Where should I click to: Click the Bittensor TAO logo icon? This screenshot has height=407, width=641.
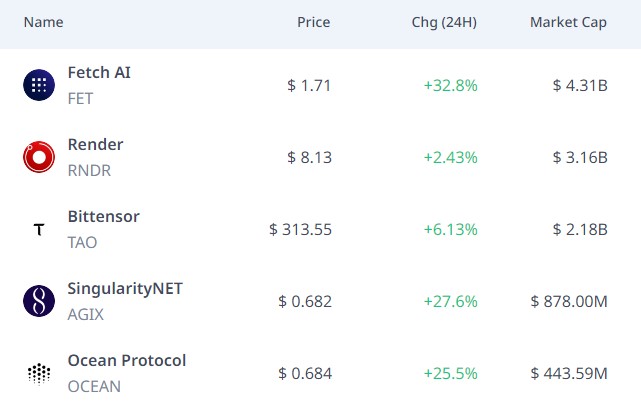(39, 230)
